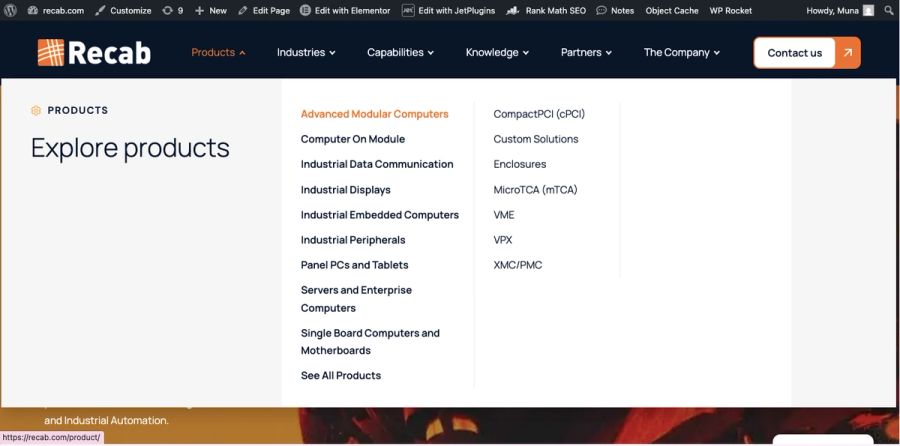Click the recab.com dashboard icon
The width and height of the screenshot is (900, 446).
[x=32, y=10]
